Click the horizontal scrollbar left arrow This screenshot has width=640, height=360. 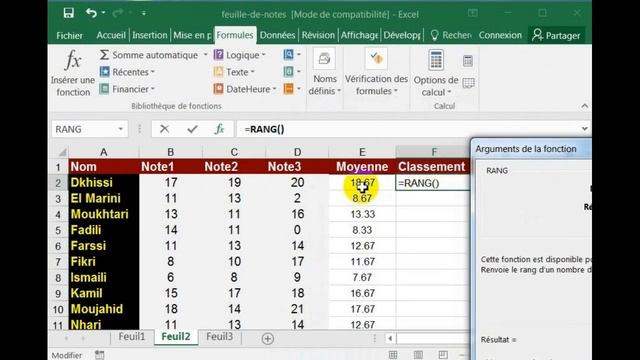(x=390, y=338)
